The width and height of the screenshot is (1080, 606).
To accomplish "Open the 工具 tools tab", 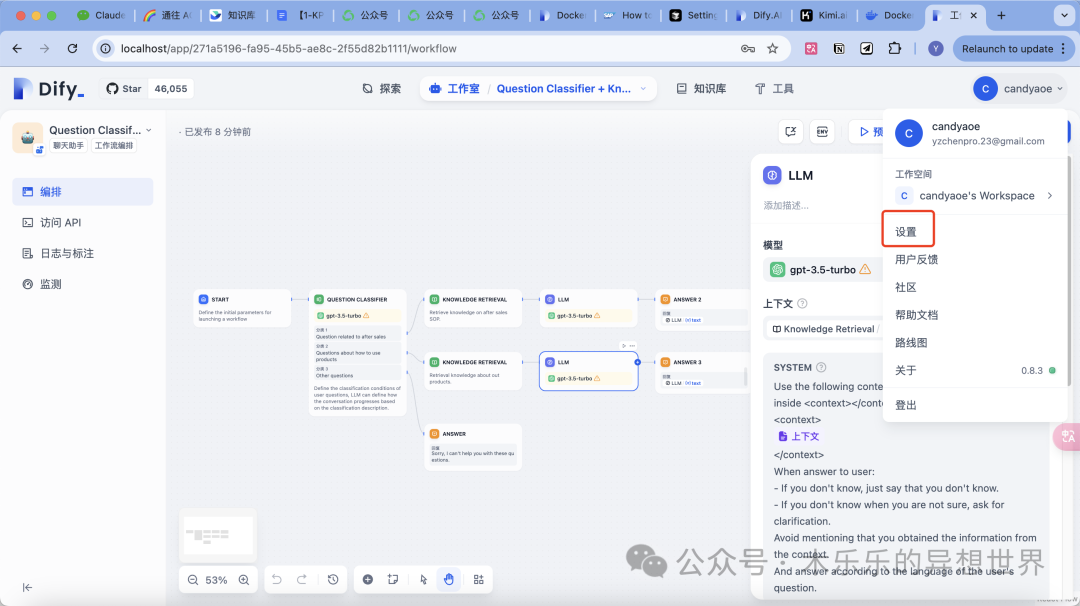I will click(774, 88).
